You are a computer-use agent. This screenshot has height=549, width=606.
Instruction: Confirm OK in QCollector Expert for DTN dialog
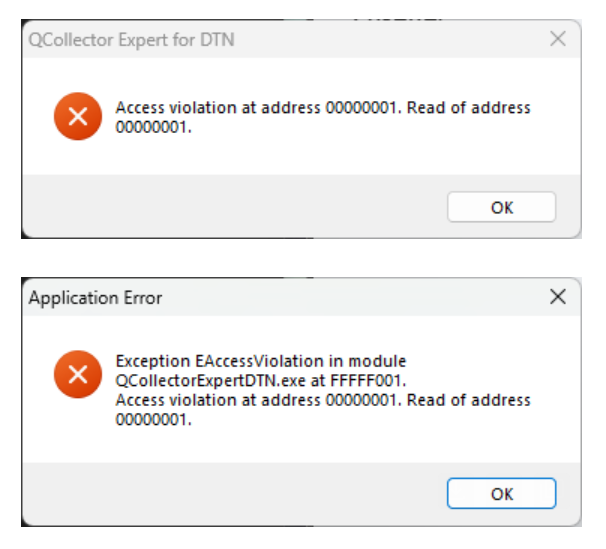point(502,207)
